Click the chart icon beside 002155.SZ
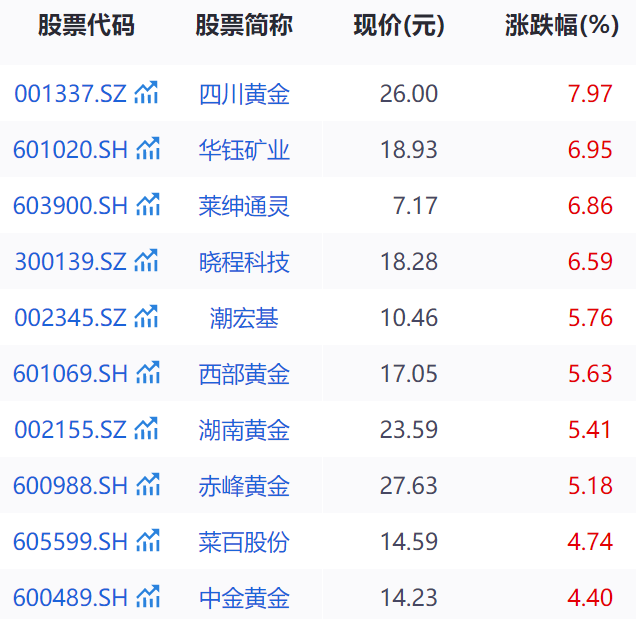The width and height of the screenshot is (636, 619). pos(147,430)
